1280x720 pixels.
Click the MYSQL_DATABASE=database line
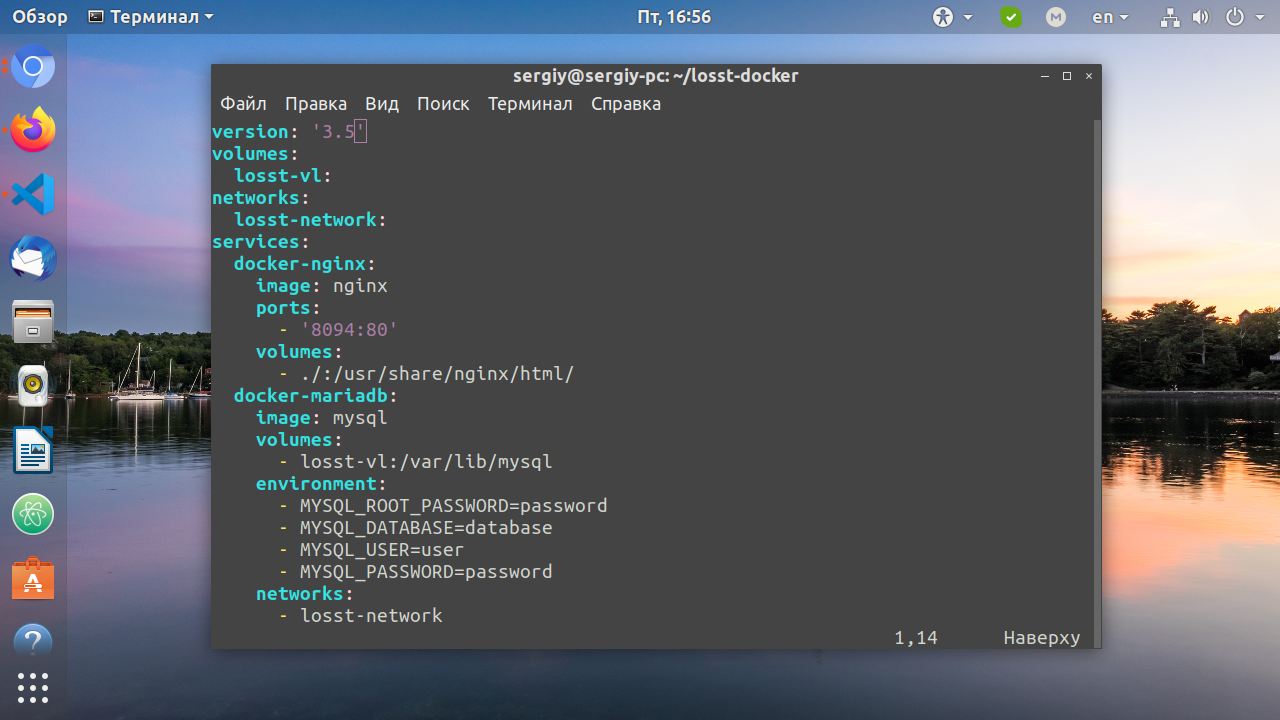(x=415, y=528)
